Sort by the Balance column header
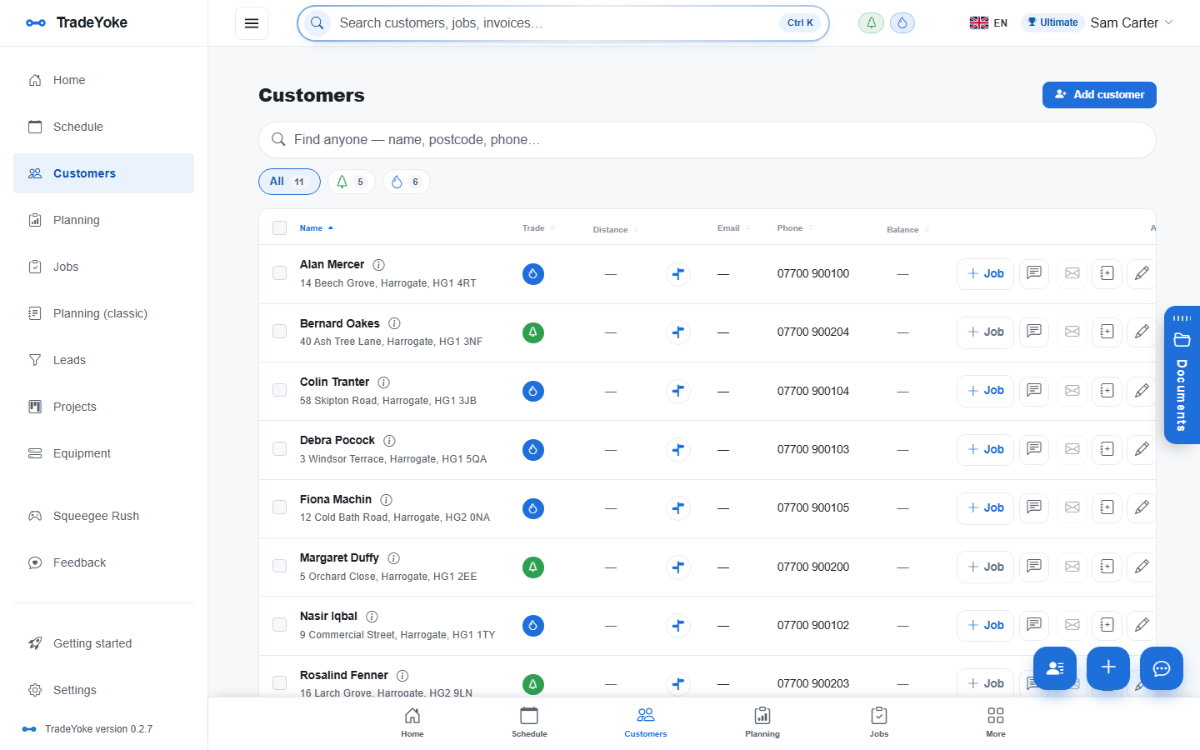The width and height of the screenshot is (1200, 750). click(908, 229)
